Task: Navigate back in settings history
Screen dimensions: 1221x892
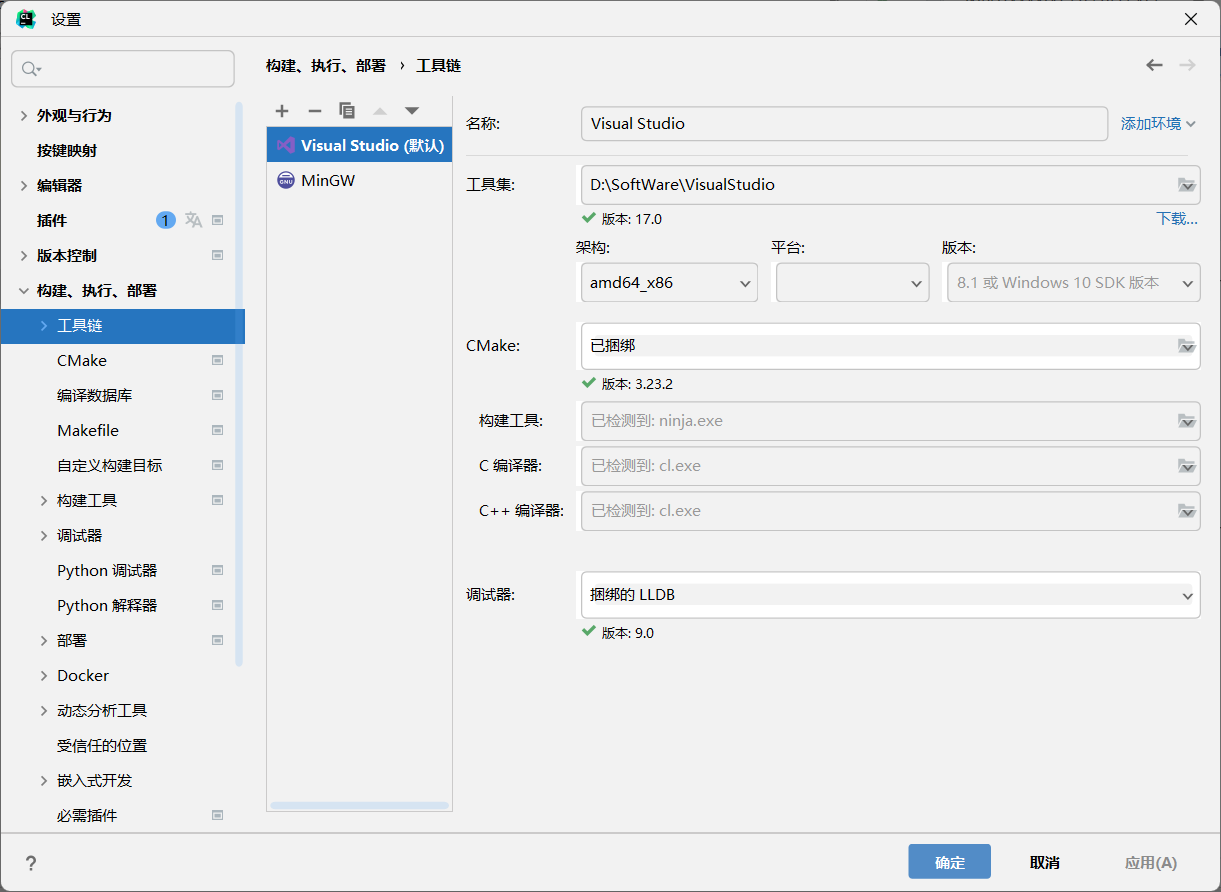Action: (x=1154, y=65)
